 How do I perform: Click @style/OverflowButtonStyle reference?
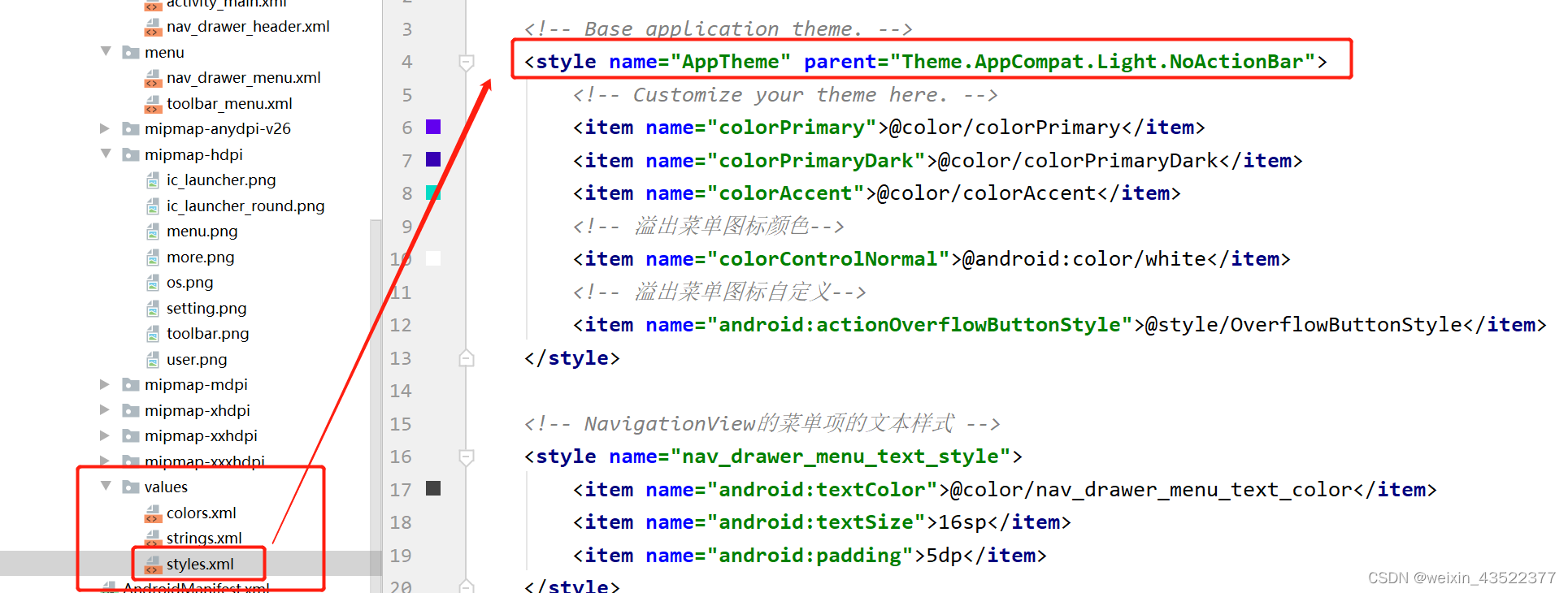[1304, 325]
